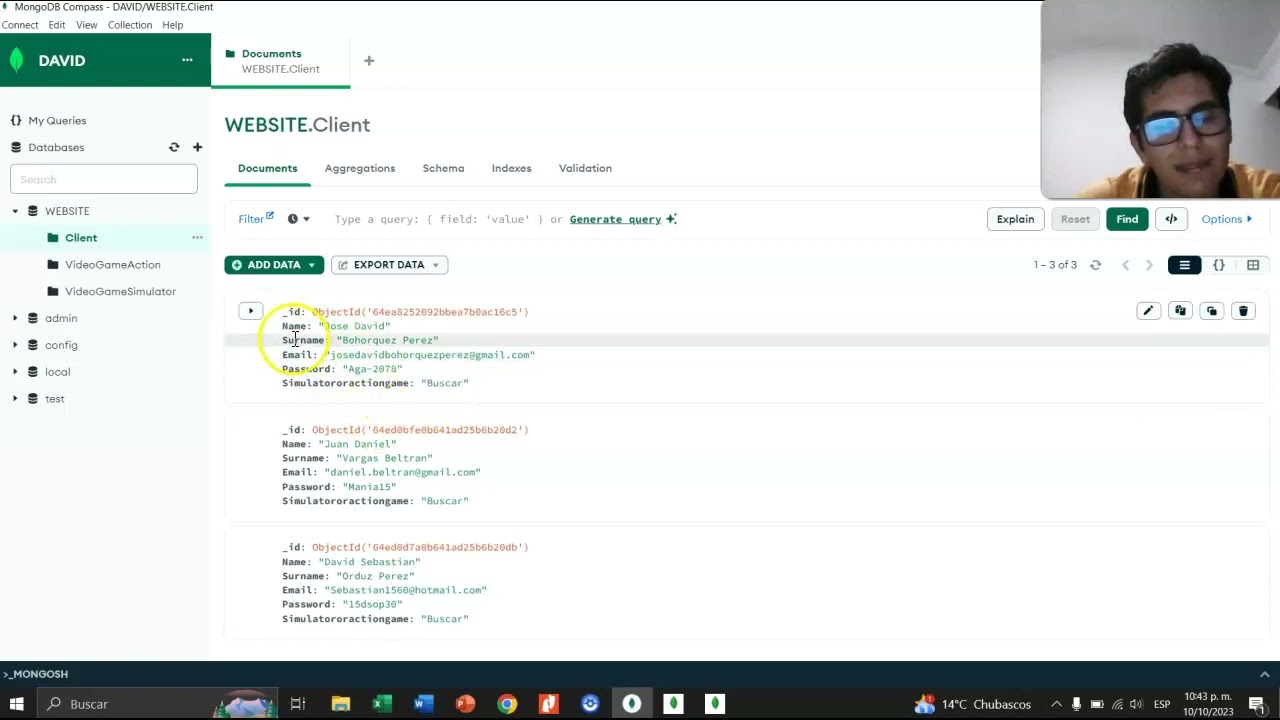Open the Edit menu
Image resolution: width=1280 pixels, height=720 pixels.
(x=57, y=25)
